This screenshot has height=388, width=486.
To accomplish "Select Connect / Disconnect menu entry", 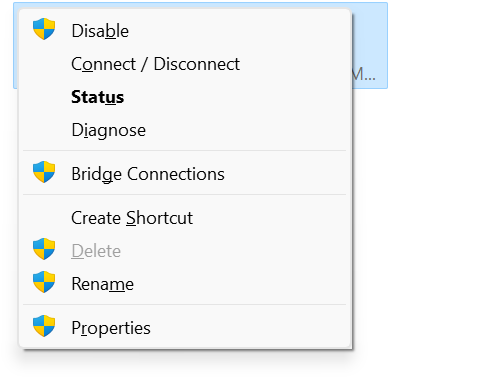I will pyautogui.click(x=155, y=64).
